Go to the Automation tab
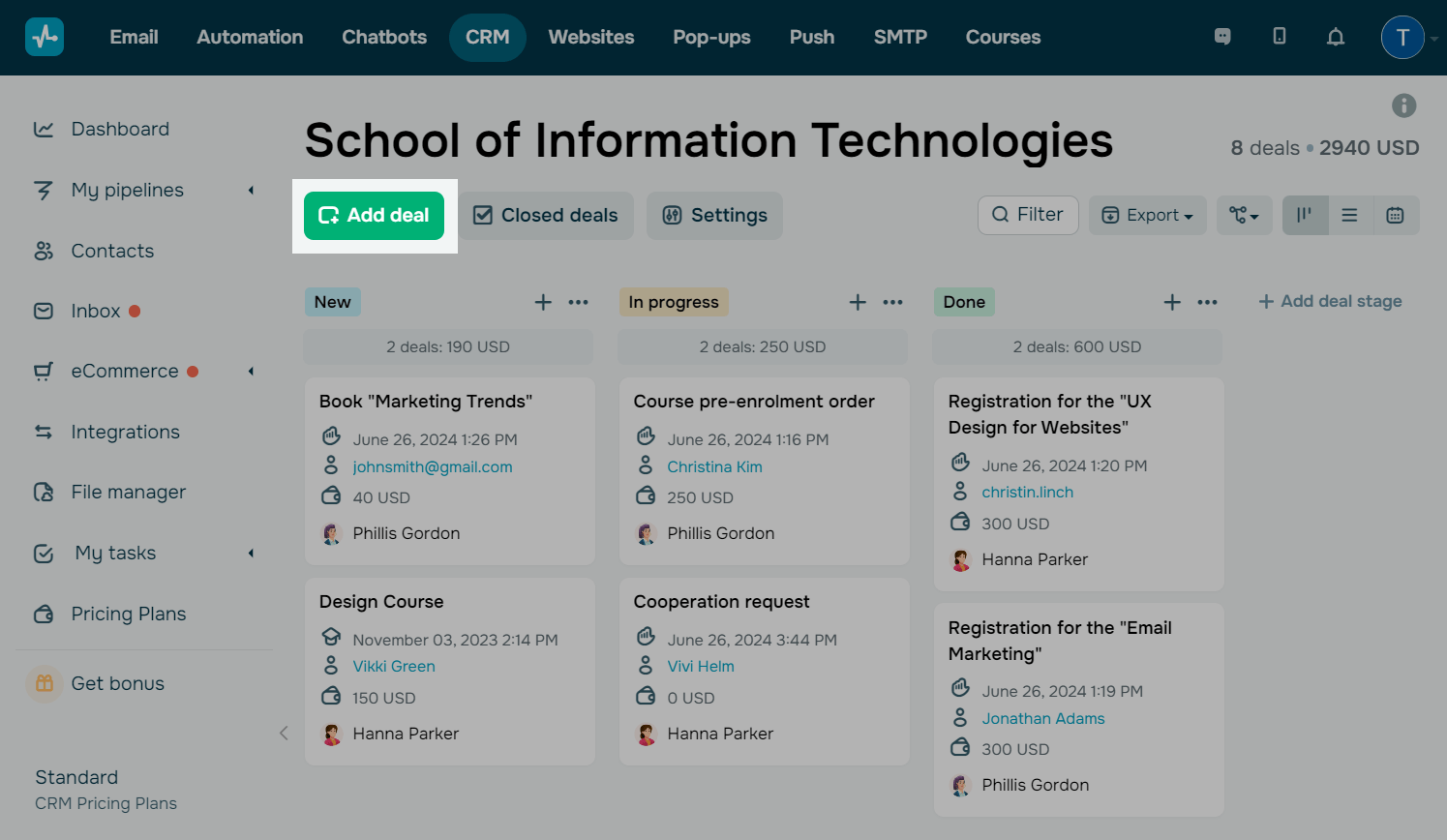Image resolution: width=1447 pixels, height=840 pixels. point(250,37)
